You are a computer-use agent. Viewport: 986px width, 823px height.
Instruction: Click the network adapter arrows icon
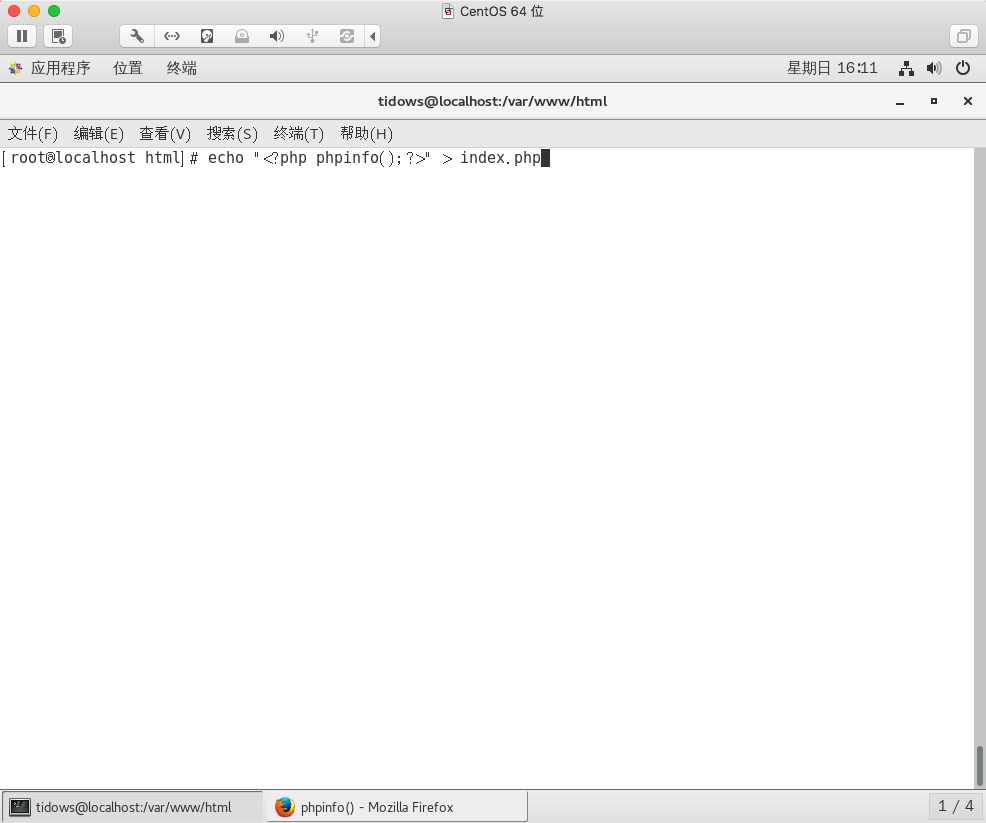[172, 36]
